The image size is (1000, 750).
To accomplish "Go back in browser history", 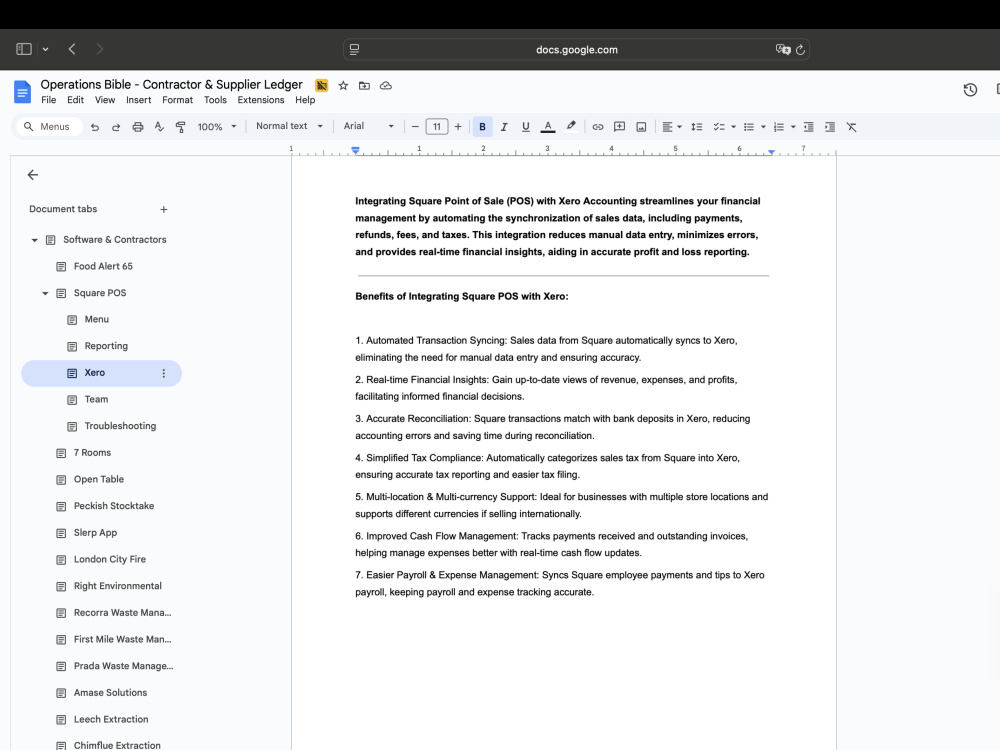I will coord(72,49).
